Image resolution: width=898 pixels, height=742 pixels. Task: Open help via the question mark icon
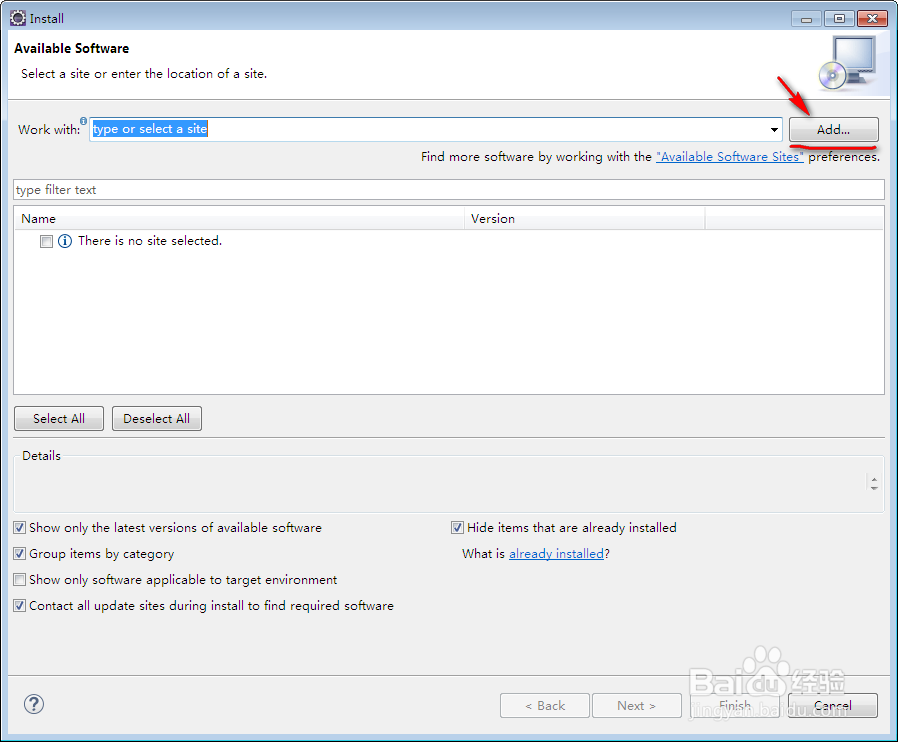(x=34, y=704)
